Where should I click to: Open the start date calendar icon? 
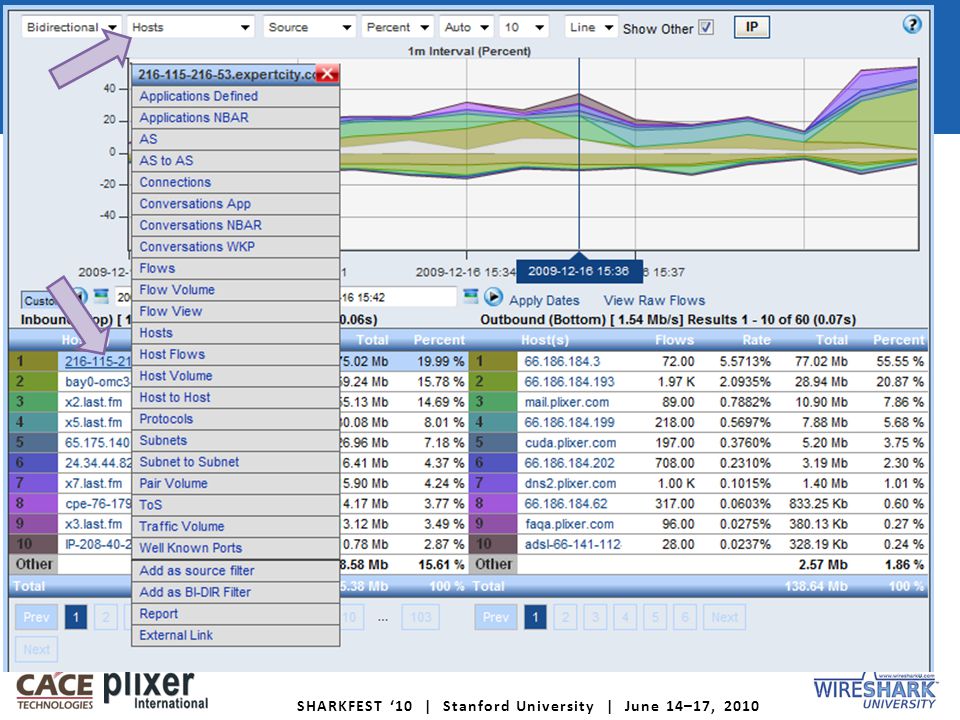click(x=101, y=297)
